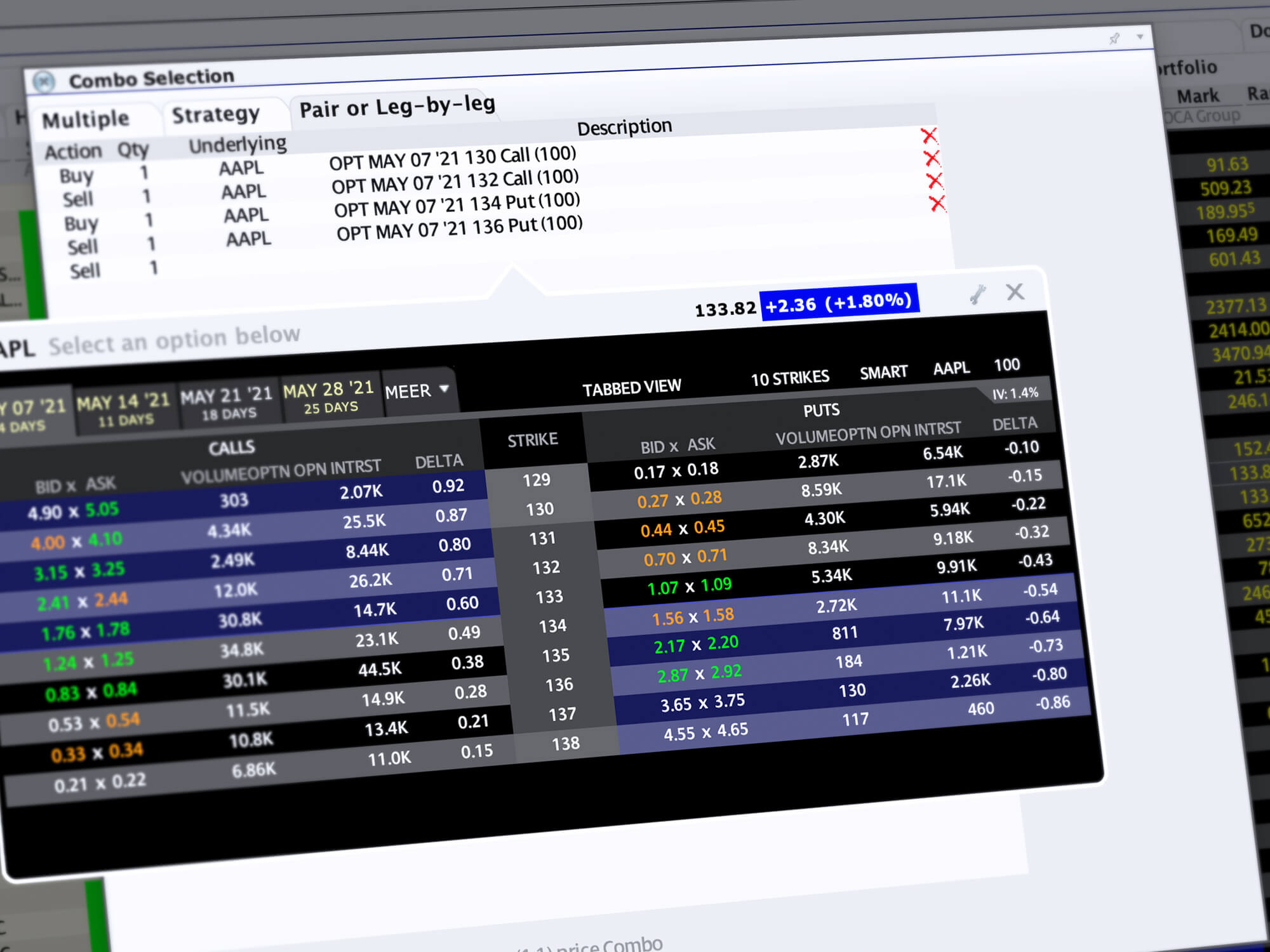Select put bid/ask 1.56 x 1.58
1270x952 pixels.
pos(693,616)
